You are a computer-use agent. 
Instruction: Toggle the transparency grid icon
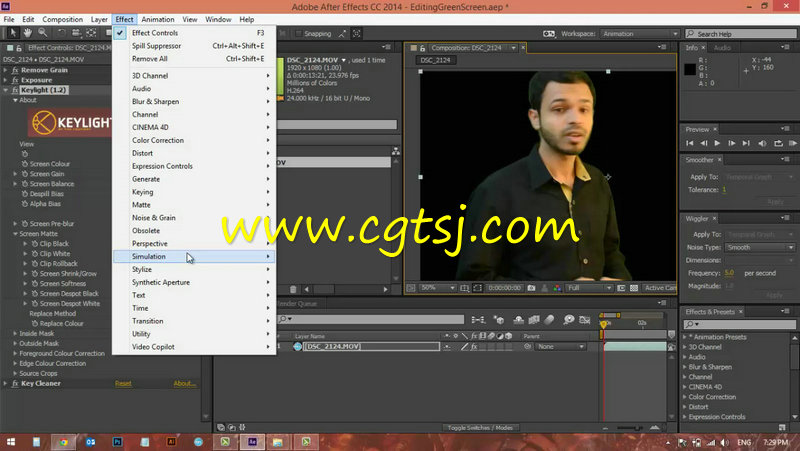[x=634, y=288]
